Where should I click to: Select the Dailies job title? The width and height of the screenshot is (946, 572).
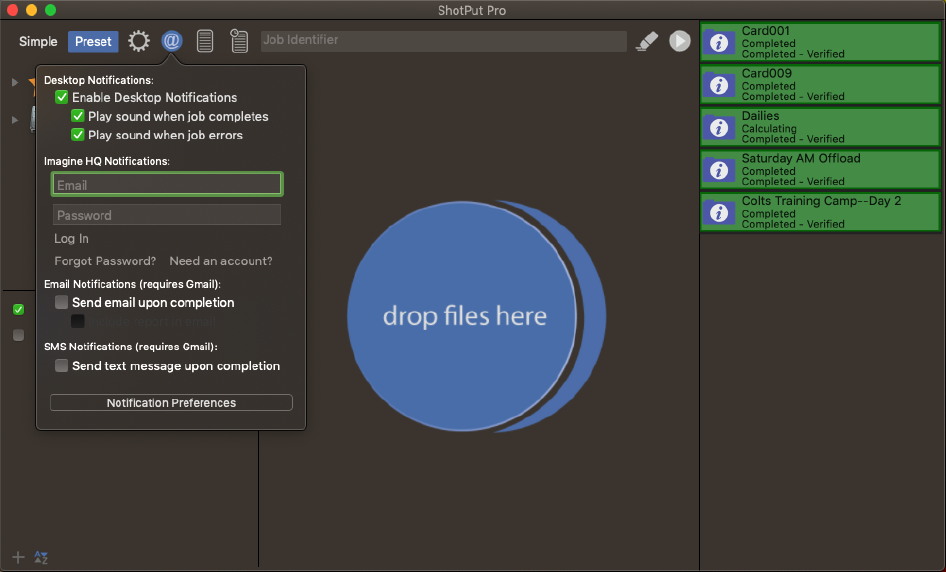click(x=760, y=115)
